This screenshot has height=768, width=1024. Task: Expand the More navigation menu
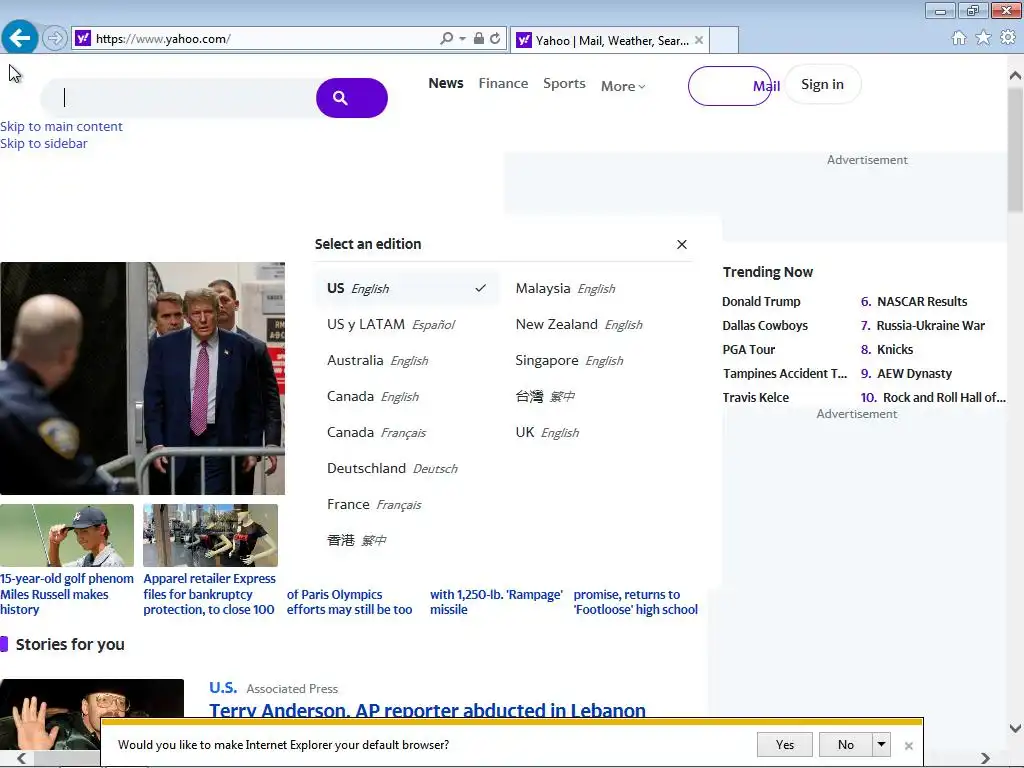623,86
